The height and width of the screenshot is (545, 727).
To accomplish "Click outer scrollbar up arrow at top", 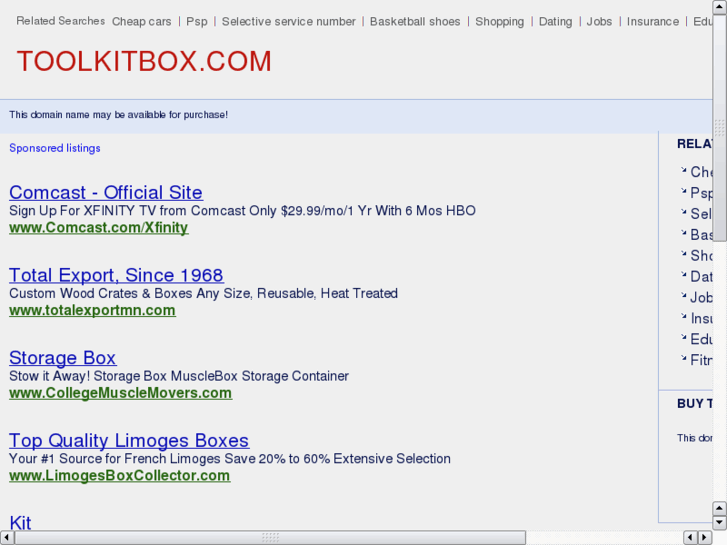I will point(720,7).
